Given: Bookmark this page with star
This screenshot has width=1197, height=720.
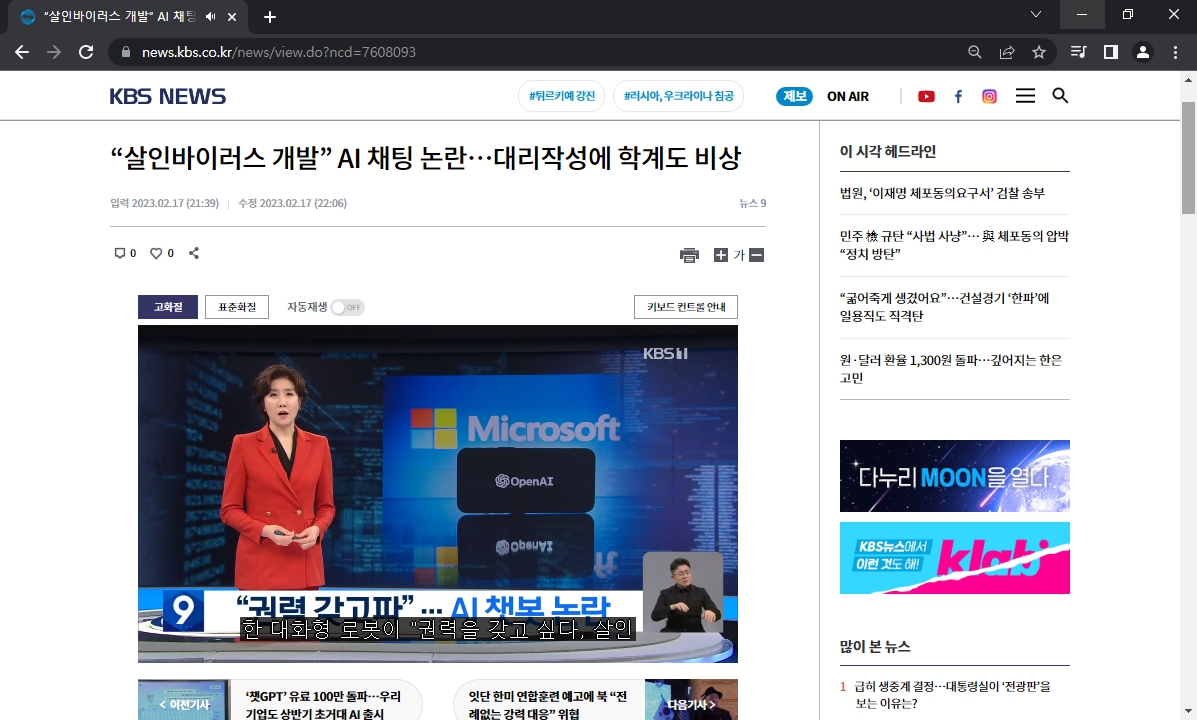Looking at the screenshot, I should pyautogui.click(x=1039, y=52).
